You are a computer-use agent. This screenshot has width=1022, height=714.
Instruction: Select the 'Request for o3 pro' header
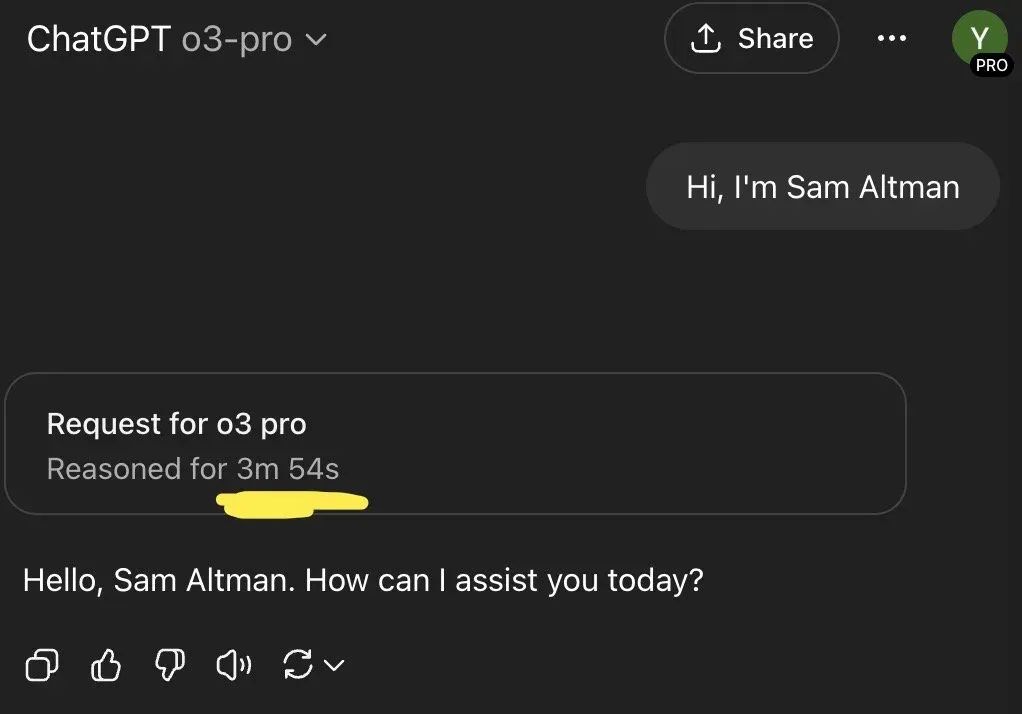click(177, 424)
